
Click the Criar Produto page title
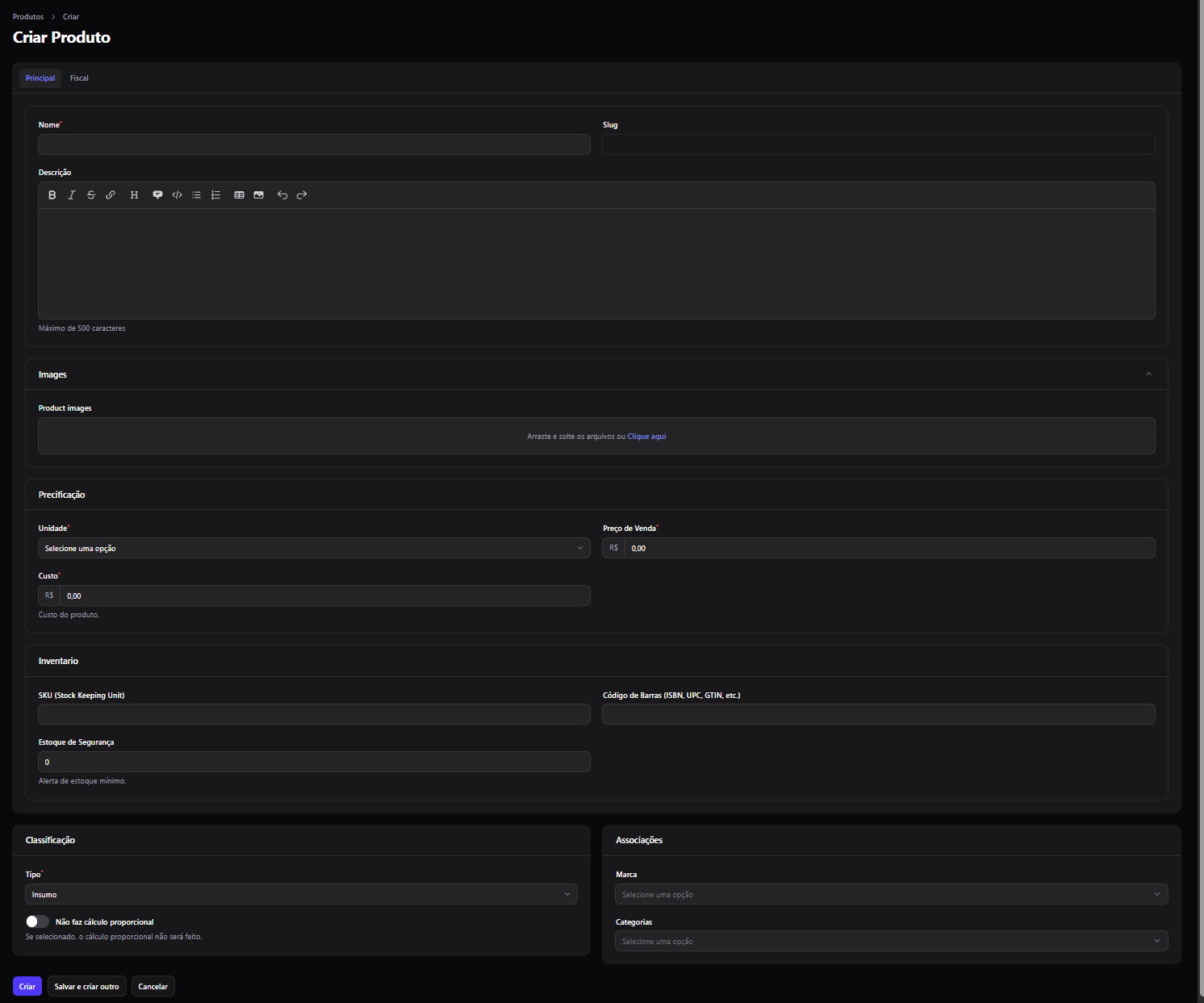(61, 37)
